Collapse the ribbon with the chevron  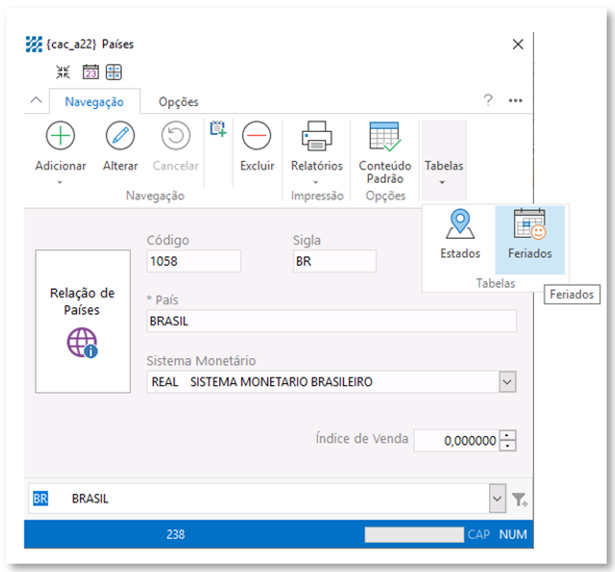click(36, 101)
